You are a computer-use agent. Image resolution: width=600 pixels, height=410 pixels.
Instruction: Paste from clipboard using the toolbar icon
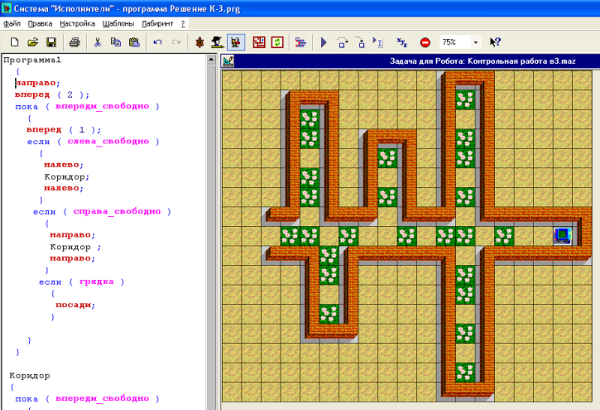click(134, 43)
